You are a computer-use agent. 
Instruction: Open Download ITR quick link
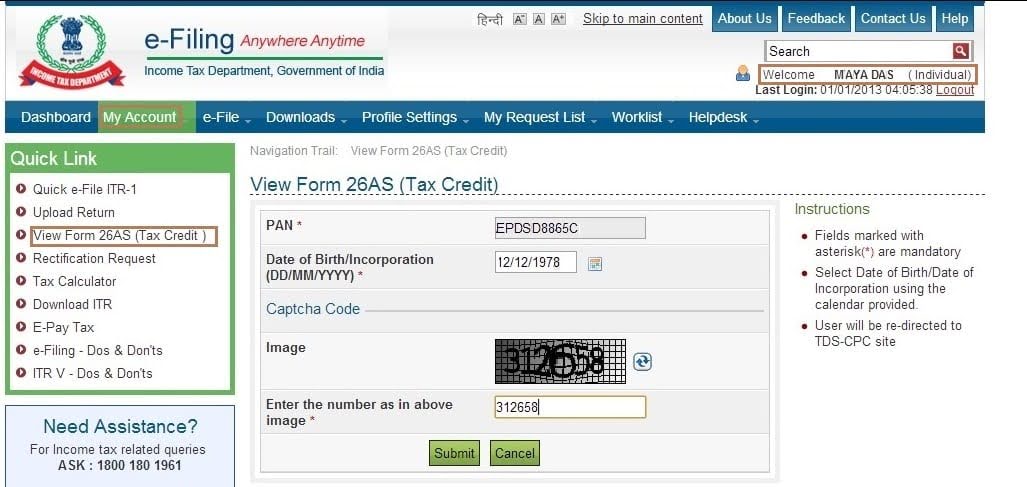pyautogui.click(x=72, y=304)
